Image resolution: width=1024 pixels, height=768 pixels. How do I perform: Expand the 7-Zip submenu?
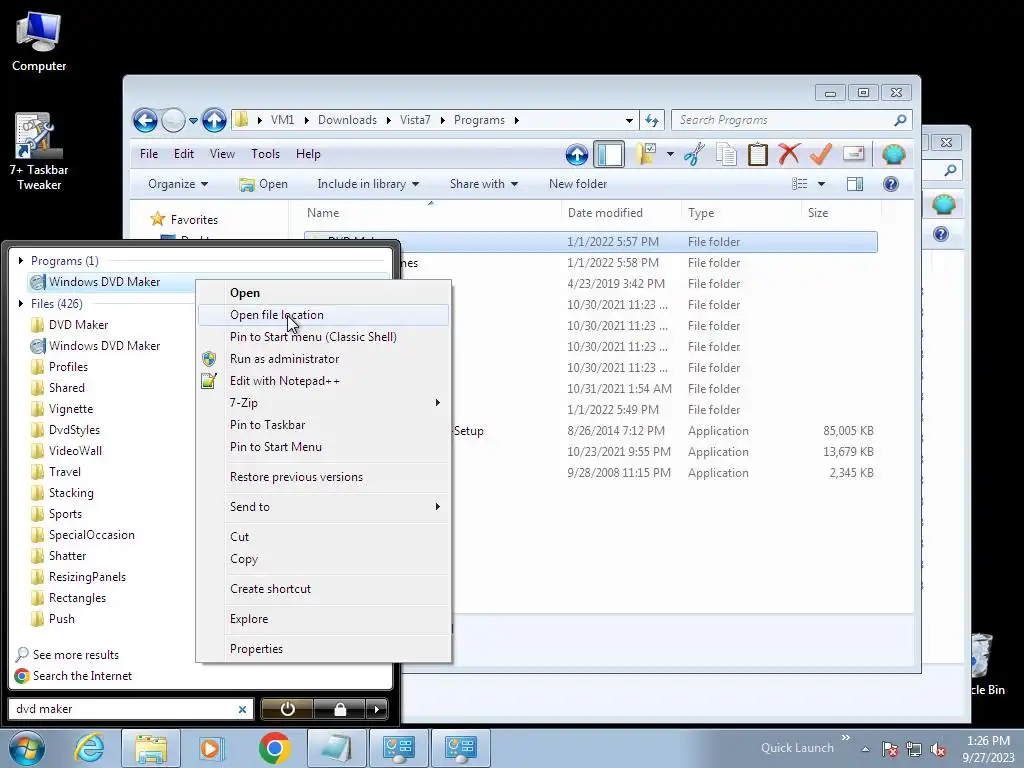coord(324,403)
